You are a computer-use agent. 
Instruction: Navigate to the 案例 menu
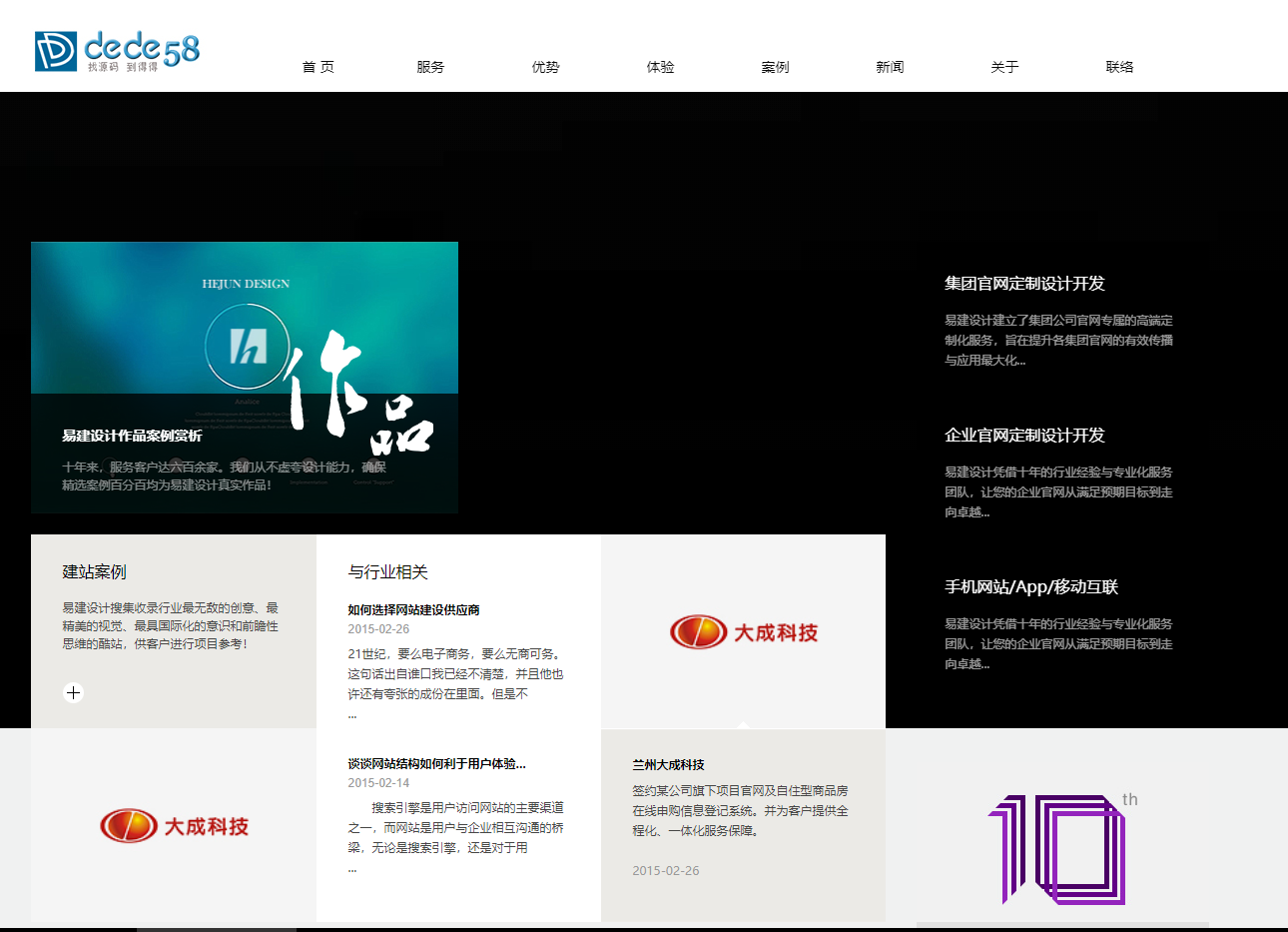click(x=775, y=67)
